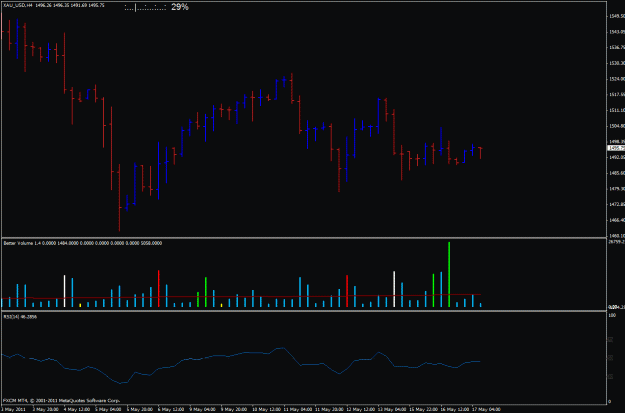Click the 6 May 12:00 time label
The image size is (625, 413).
point(171,409)
